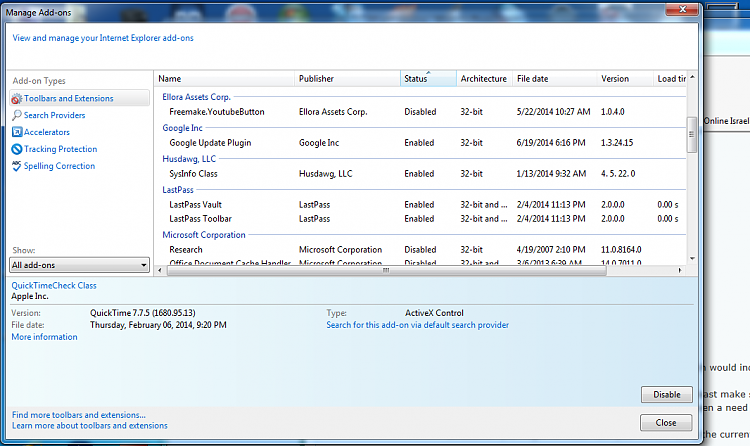Open the More information link
This screenshot has width=750, height=446.
click(44, 337)
